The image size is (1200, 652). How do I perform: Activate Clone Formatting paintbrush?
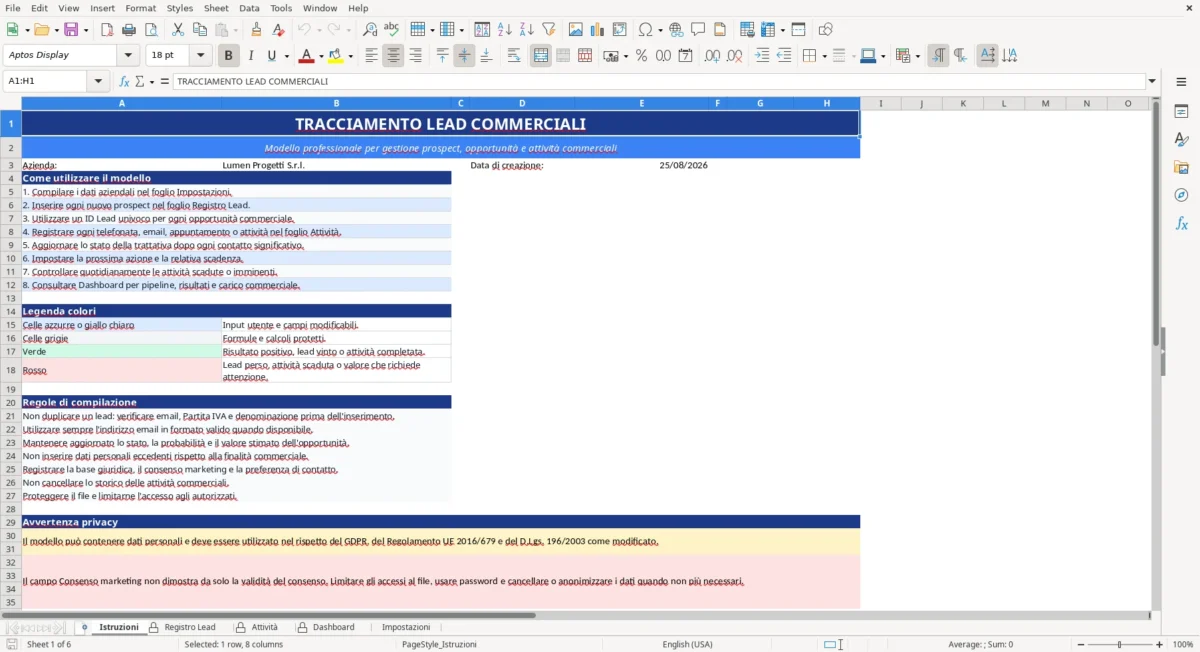257,30
